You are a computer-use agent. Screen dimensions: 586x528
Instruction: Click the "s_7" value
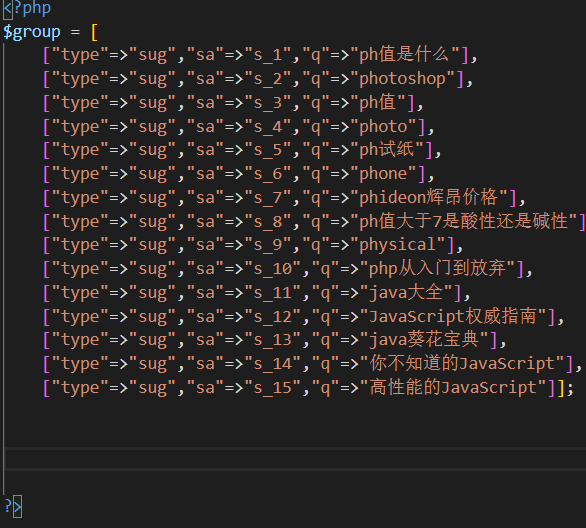click(268, 198)
